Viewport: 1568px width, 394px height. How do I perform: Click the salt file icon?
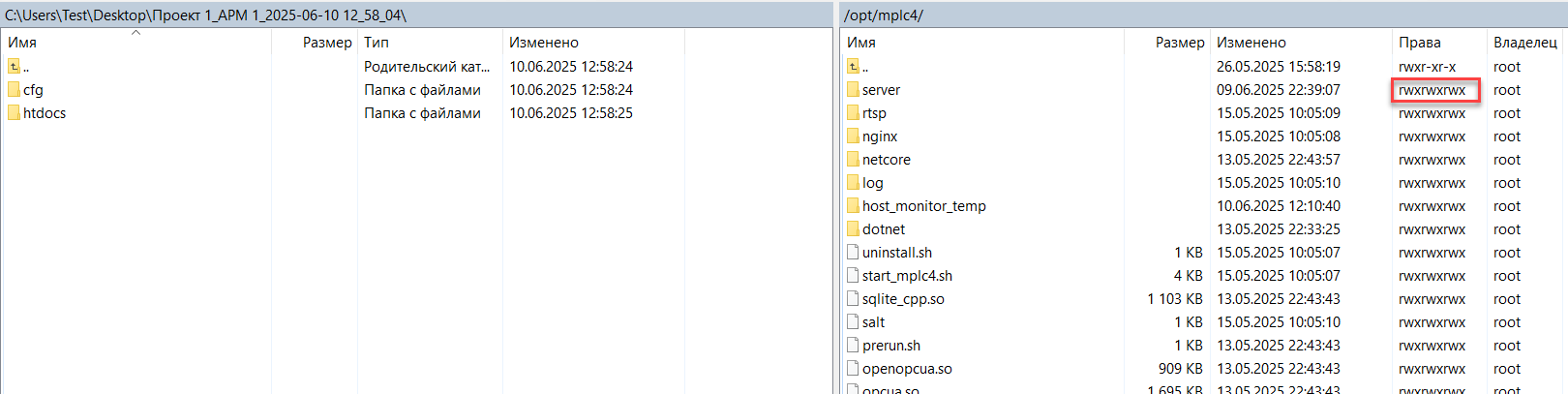[853, 321]
